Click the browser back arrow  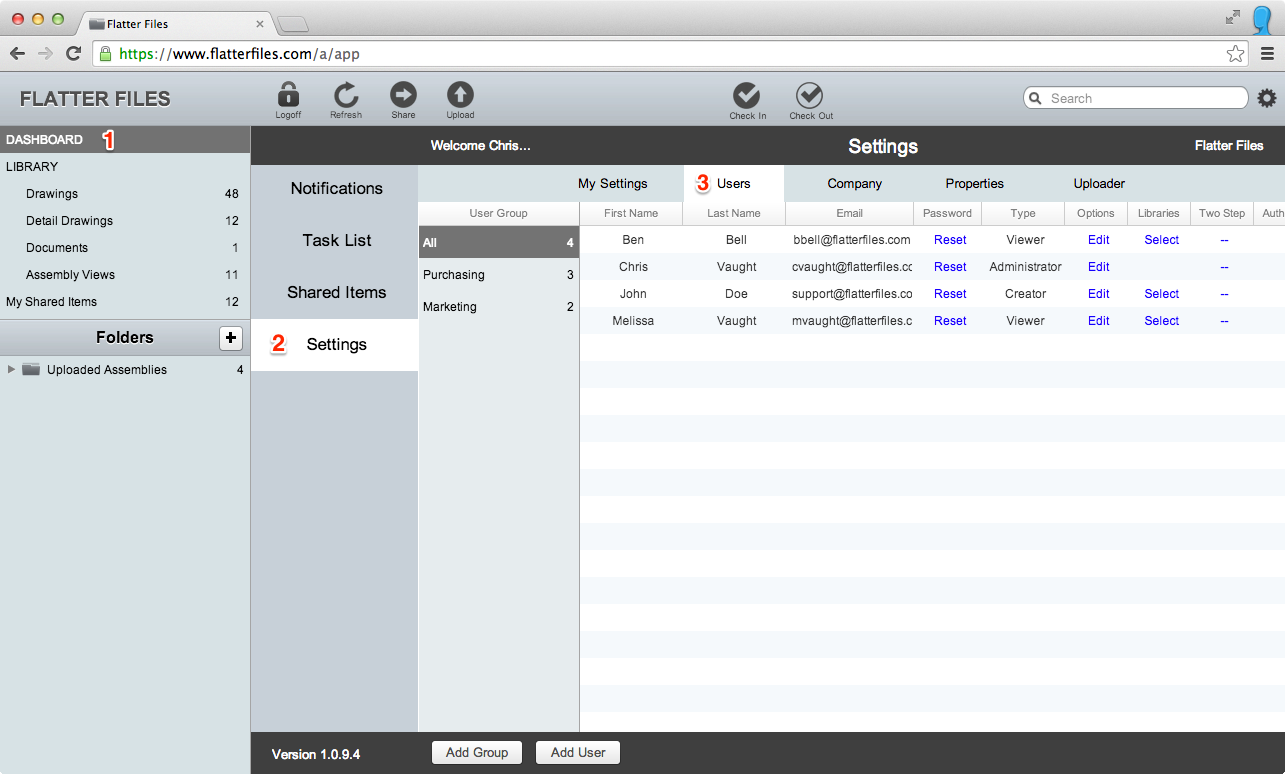point(17,54)
